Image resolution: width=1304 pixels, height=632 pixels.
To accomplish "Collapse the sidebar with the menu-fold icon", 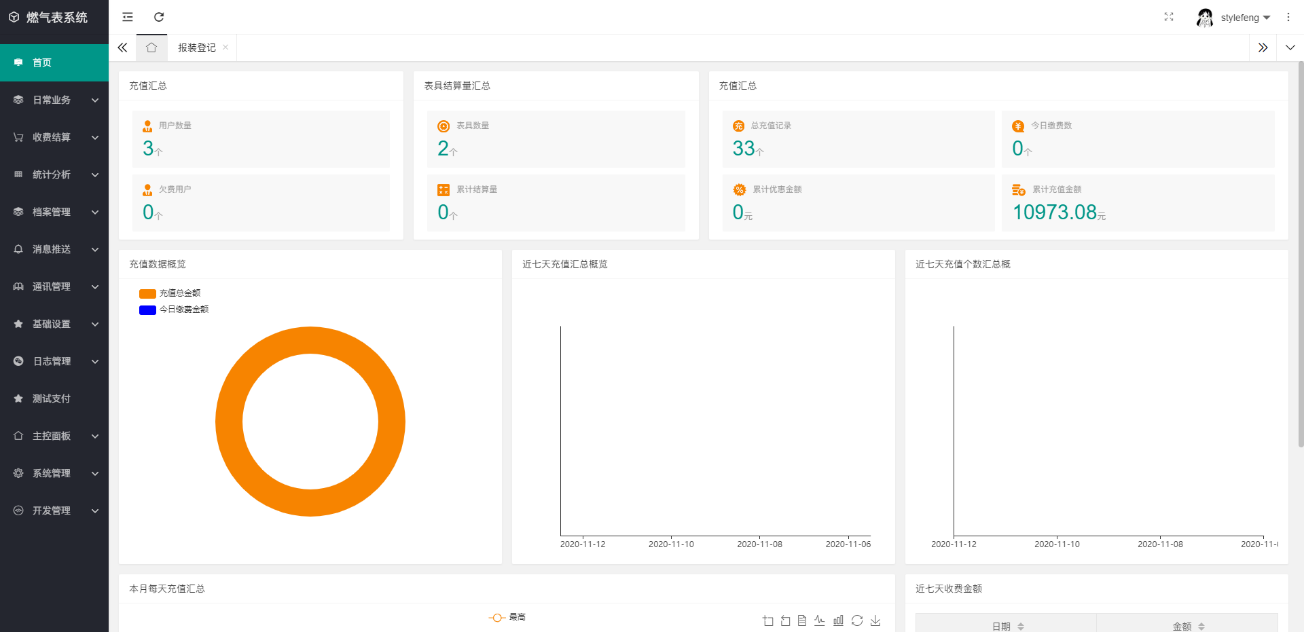I will 127,17.
